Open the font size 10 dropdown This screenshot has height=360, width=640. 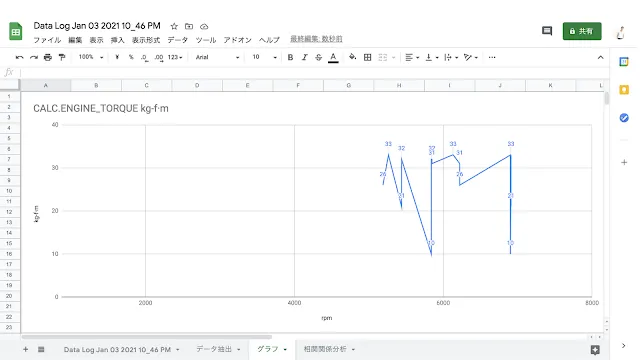point(264,58)
